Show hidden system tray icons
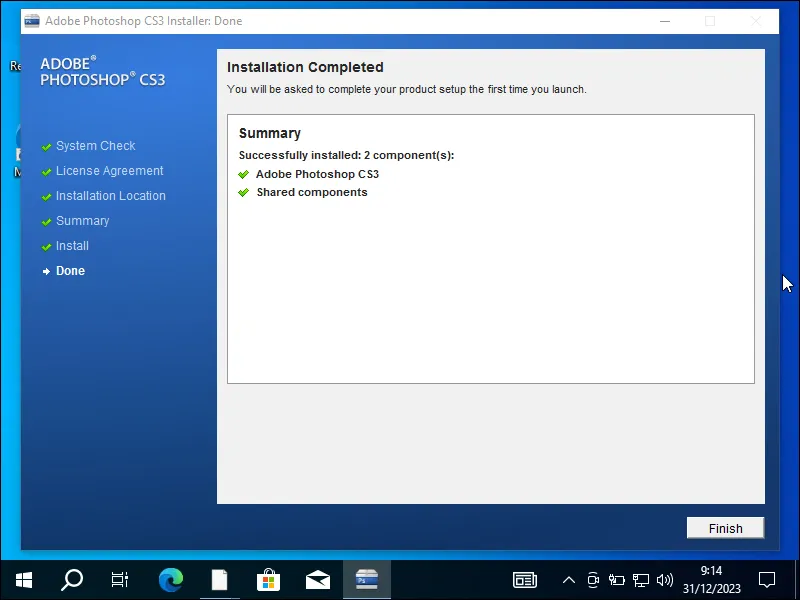The image size is (800, 600). coord(569,579)
